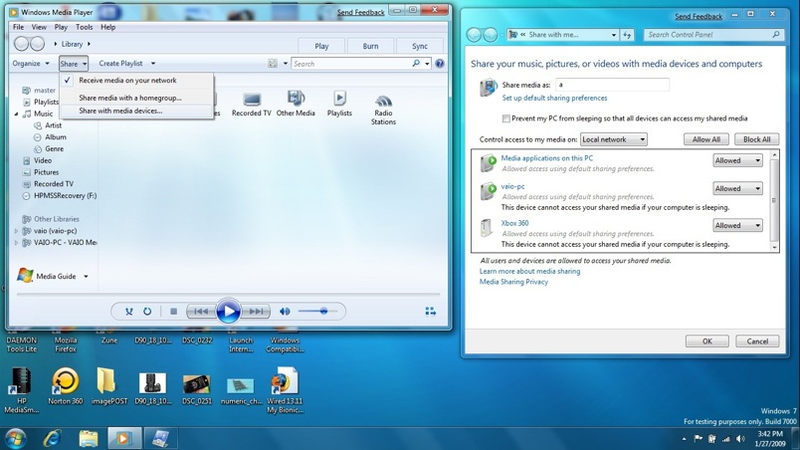The image size is (800, 450).
Task: Open the File menu
Action: [x=18, y=27]
